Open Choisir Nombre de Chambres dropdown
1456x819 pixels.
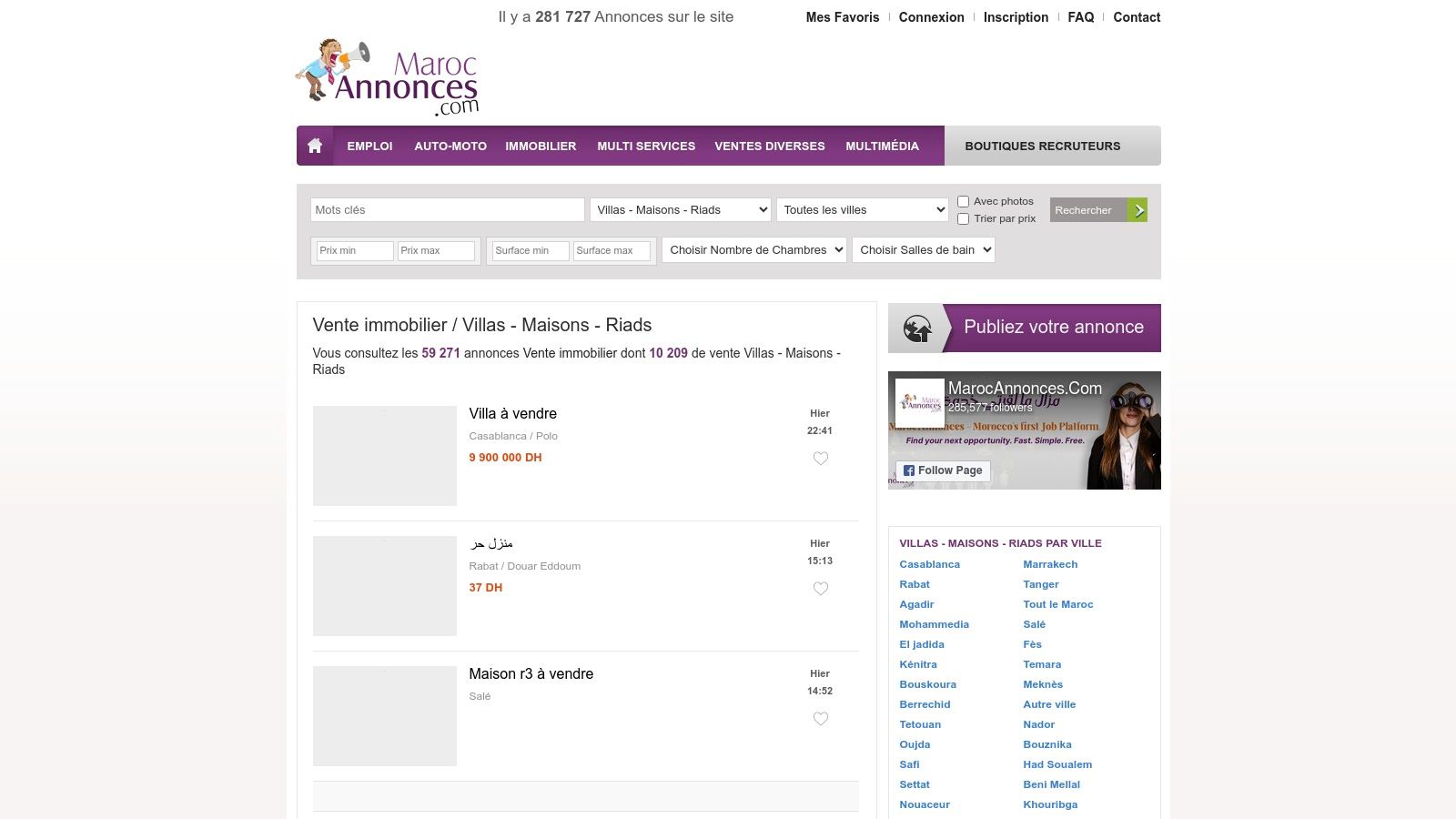pyautogui.click(x=754, y=250)
